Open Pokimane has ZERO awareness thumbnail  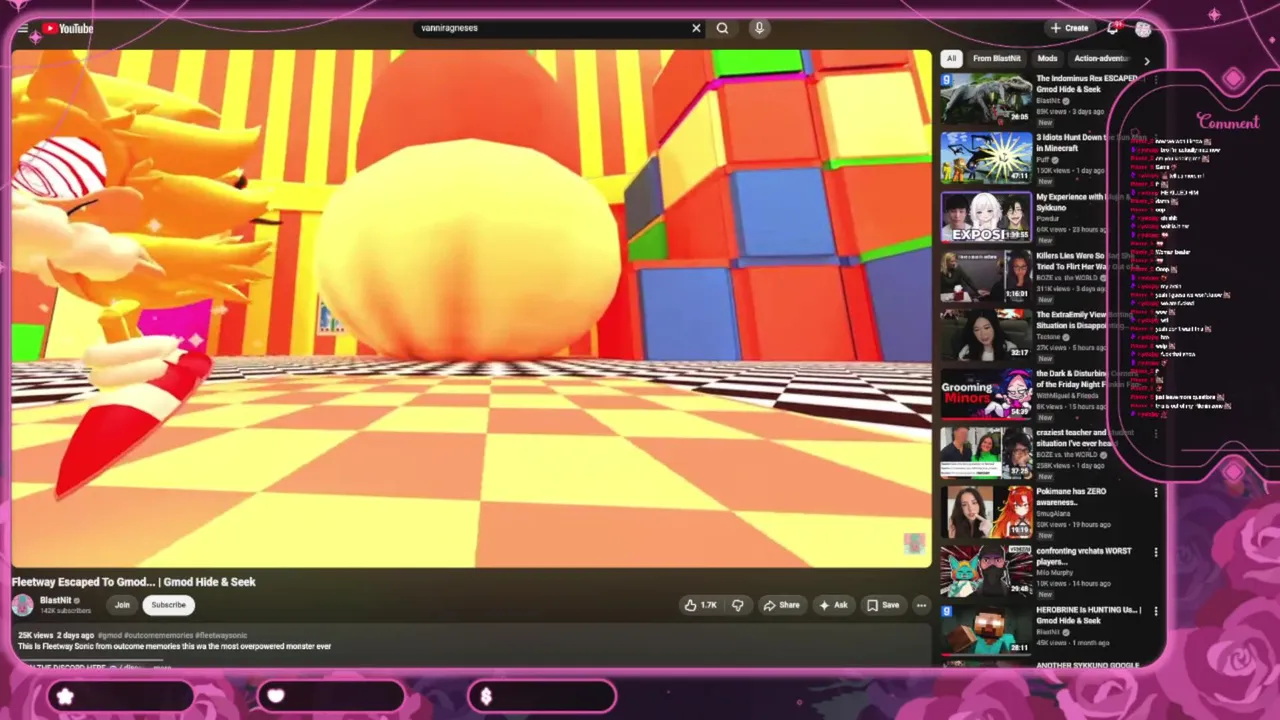point(986,511)
